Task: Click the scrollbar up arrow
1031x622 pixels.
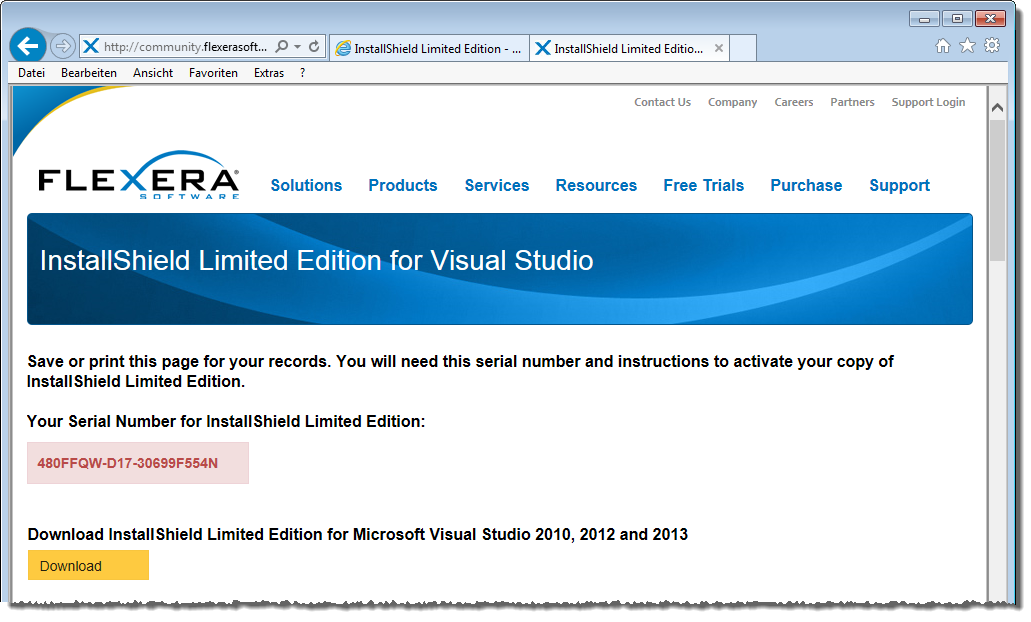Action: point(997,107)
